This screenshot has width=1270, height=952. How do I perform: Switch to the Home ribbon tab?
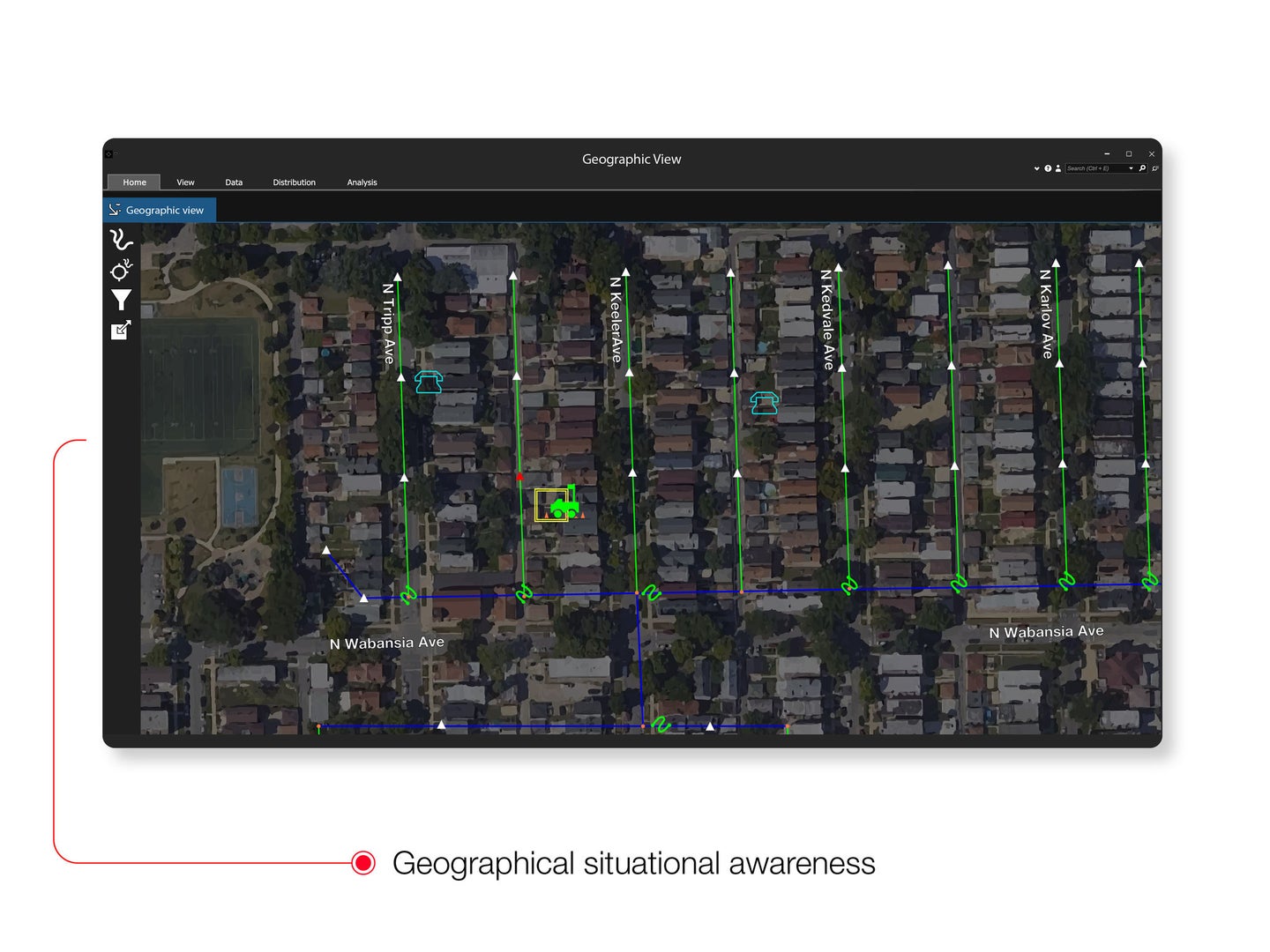click(134, 182)
